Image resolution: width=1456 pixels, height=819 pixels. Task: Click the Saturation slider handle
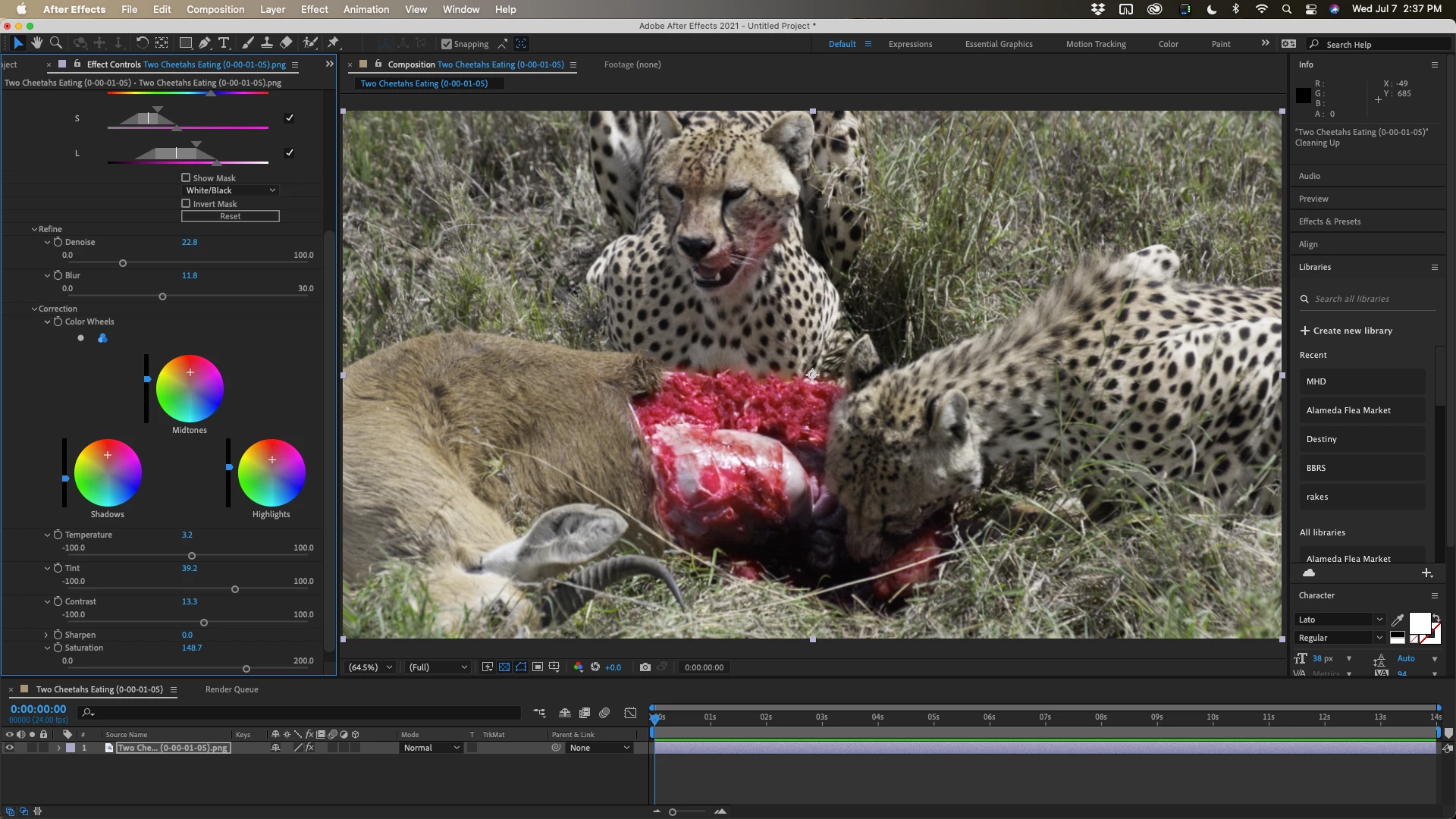246,669
